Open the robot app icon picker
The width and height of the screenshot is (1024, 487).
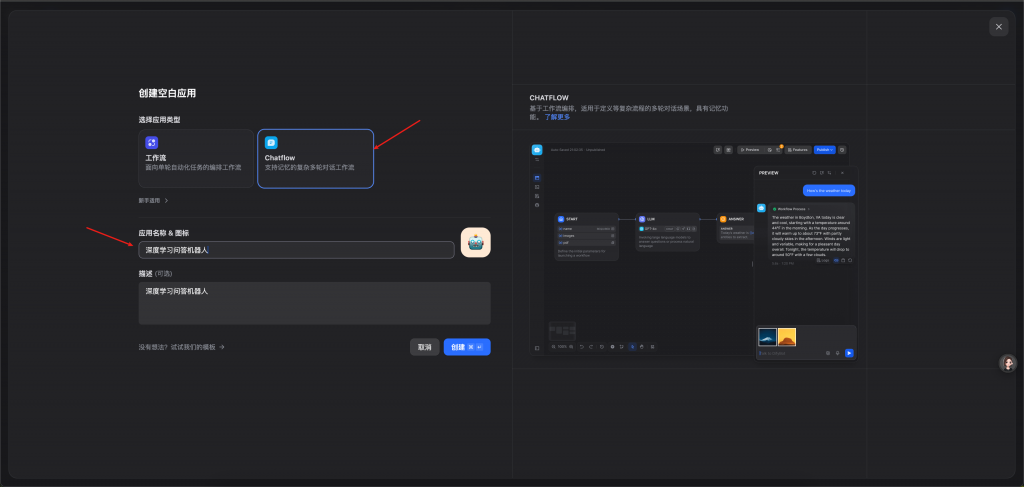[x=475, y=243]
